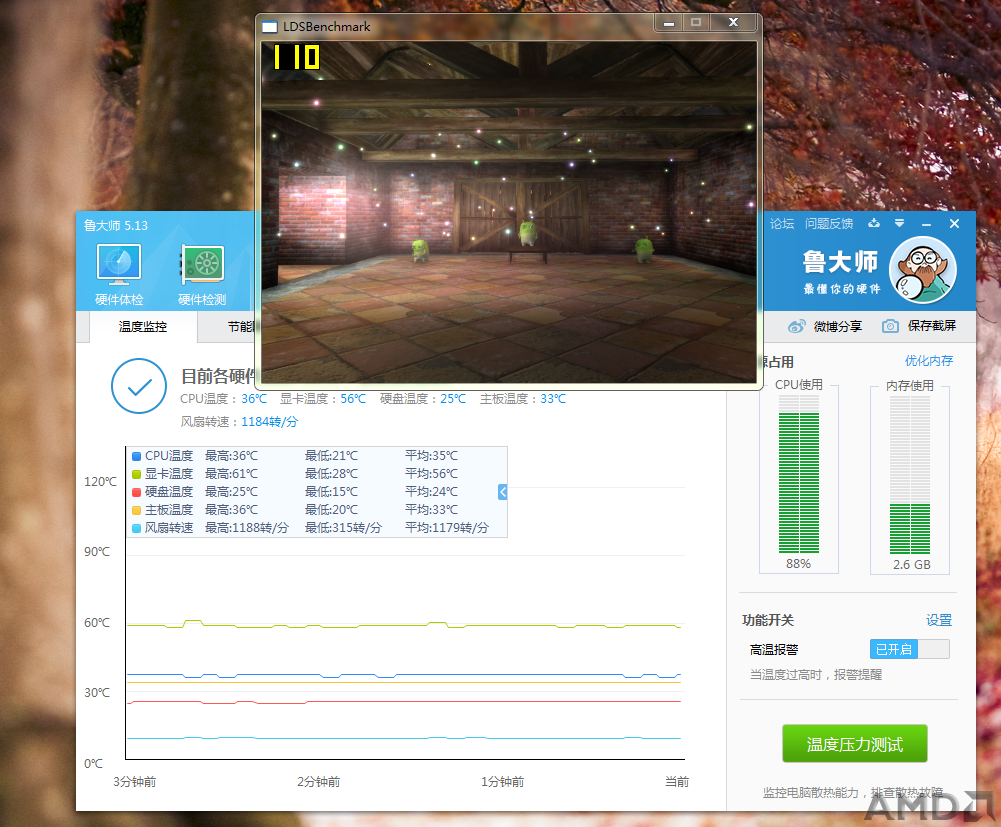Switch to the 温度监控 tab
1001x827 pixels.
click(142, 327)
